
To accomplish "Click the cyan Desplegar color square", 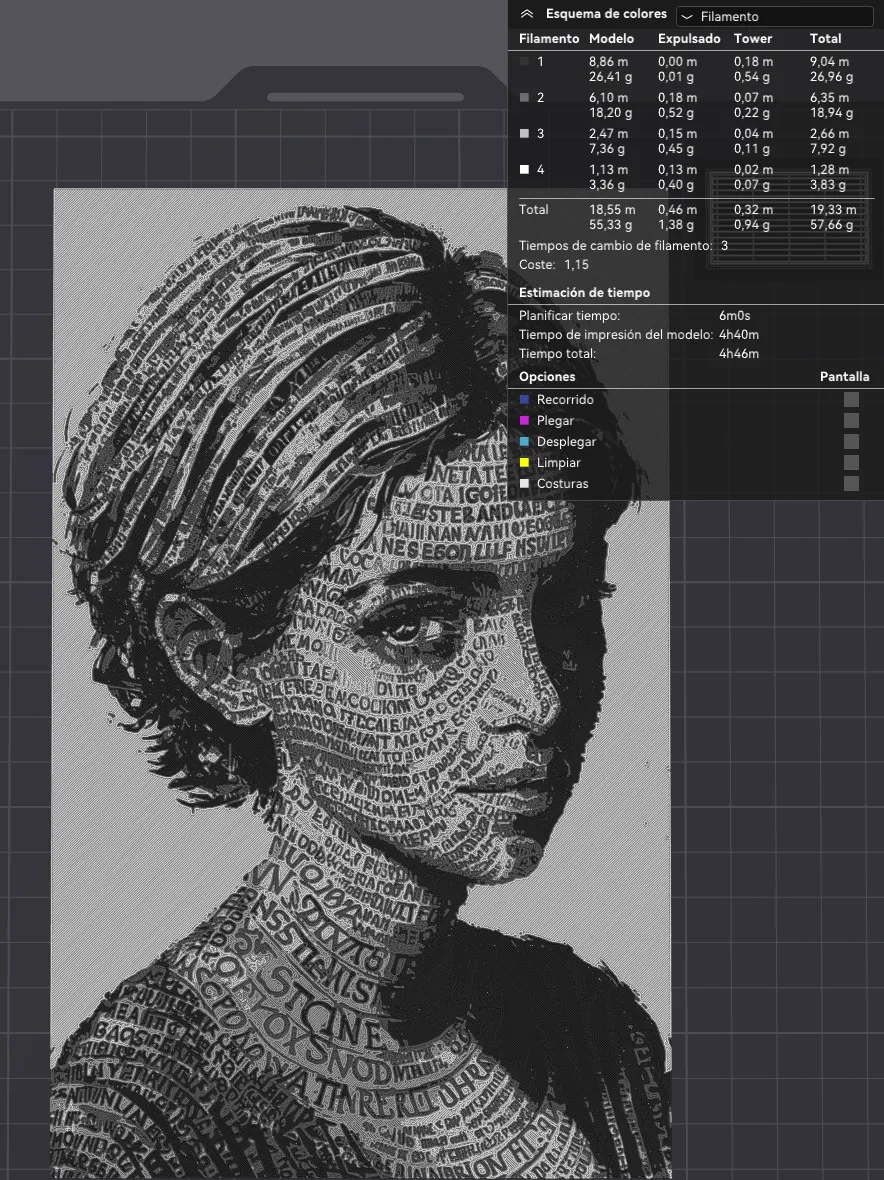I will coord(524,442).
